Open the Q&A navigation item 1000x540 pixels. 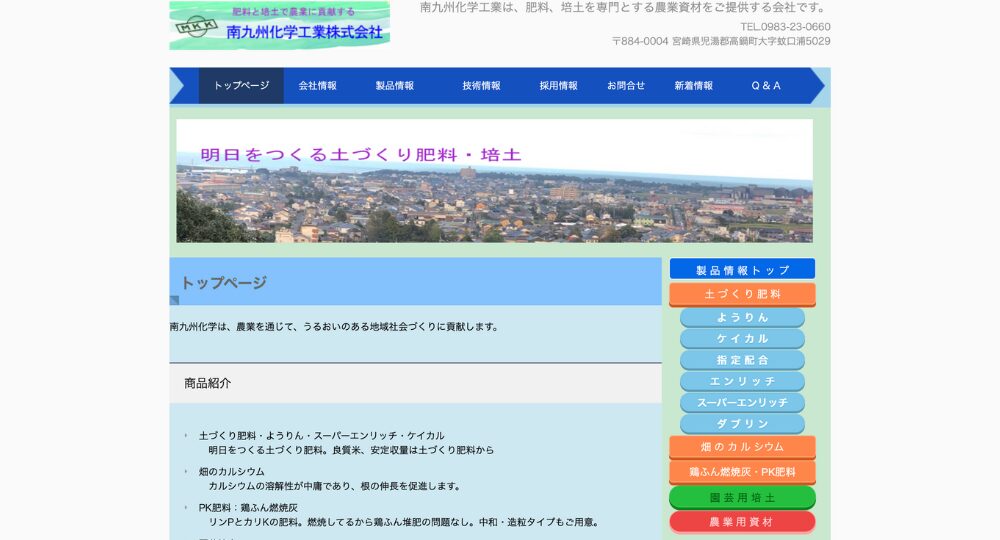766,85
